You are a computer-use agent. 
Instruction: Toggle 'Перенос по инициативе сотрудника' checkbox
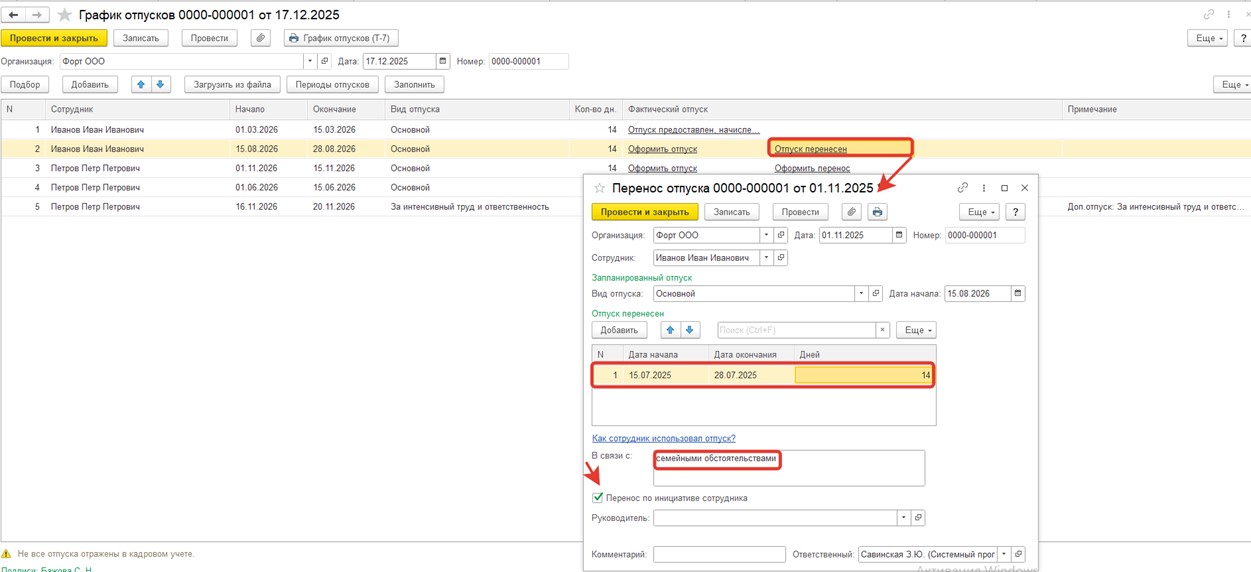click(598, 498)
